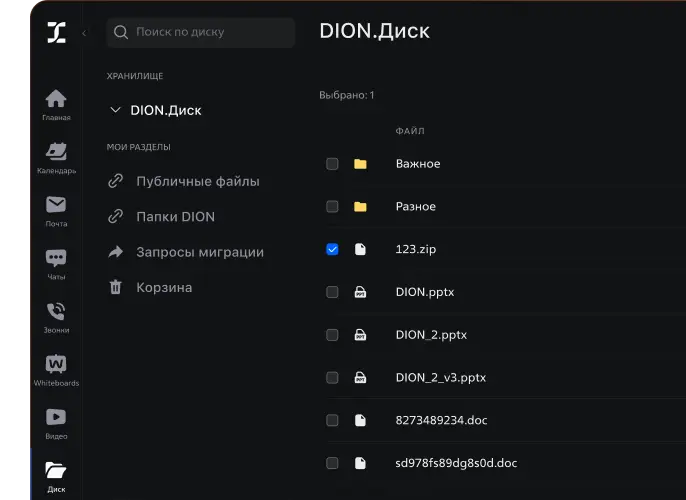Screen dimensions: 686x500
Task: Click trash bin icon next to Корзина
Action: pyautogui.click(x=116, y=287)
